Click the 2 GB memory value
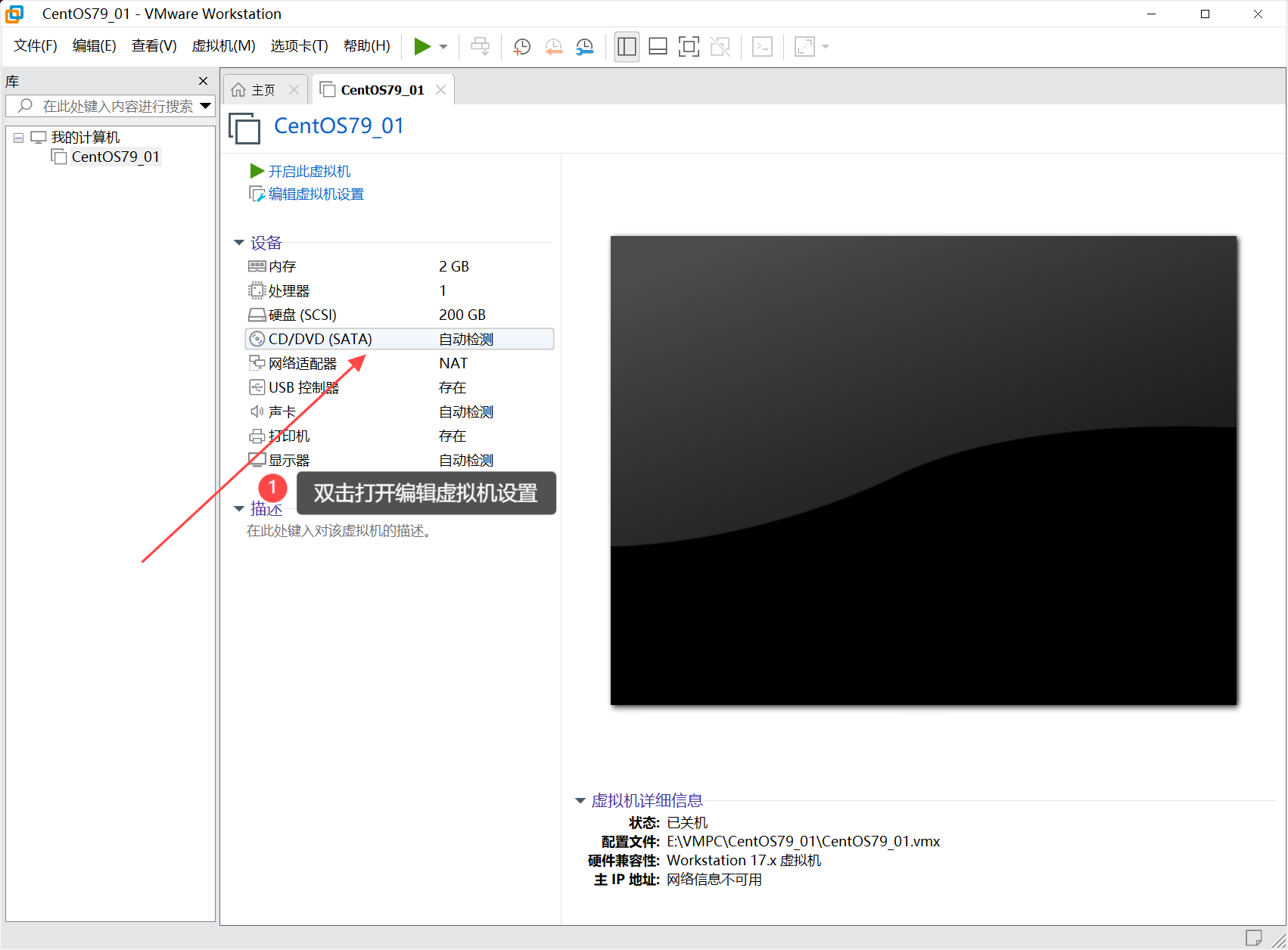 (454, 266)
